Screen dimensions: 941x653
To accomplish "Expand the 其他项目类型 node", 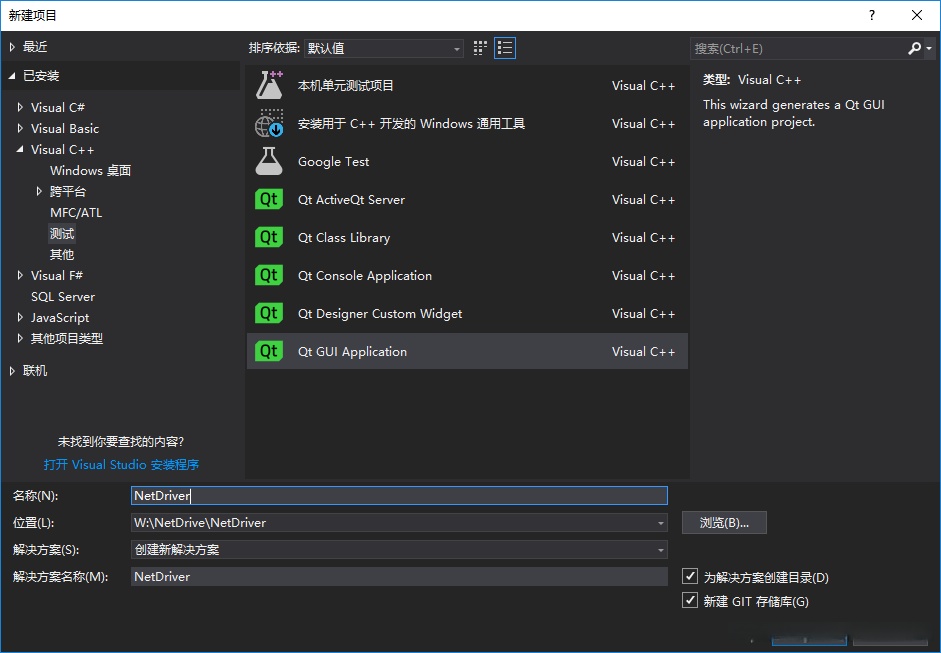I will pyautogui.click(x=20, y=339).
